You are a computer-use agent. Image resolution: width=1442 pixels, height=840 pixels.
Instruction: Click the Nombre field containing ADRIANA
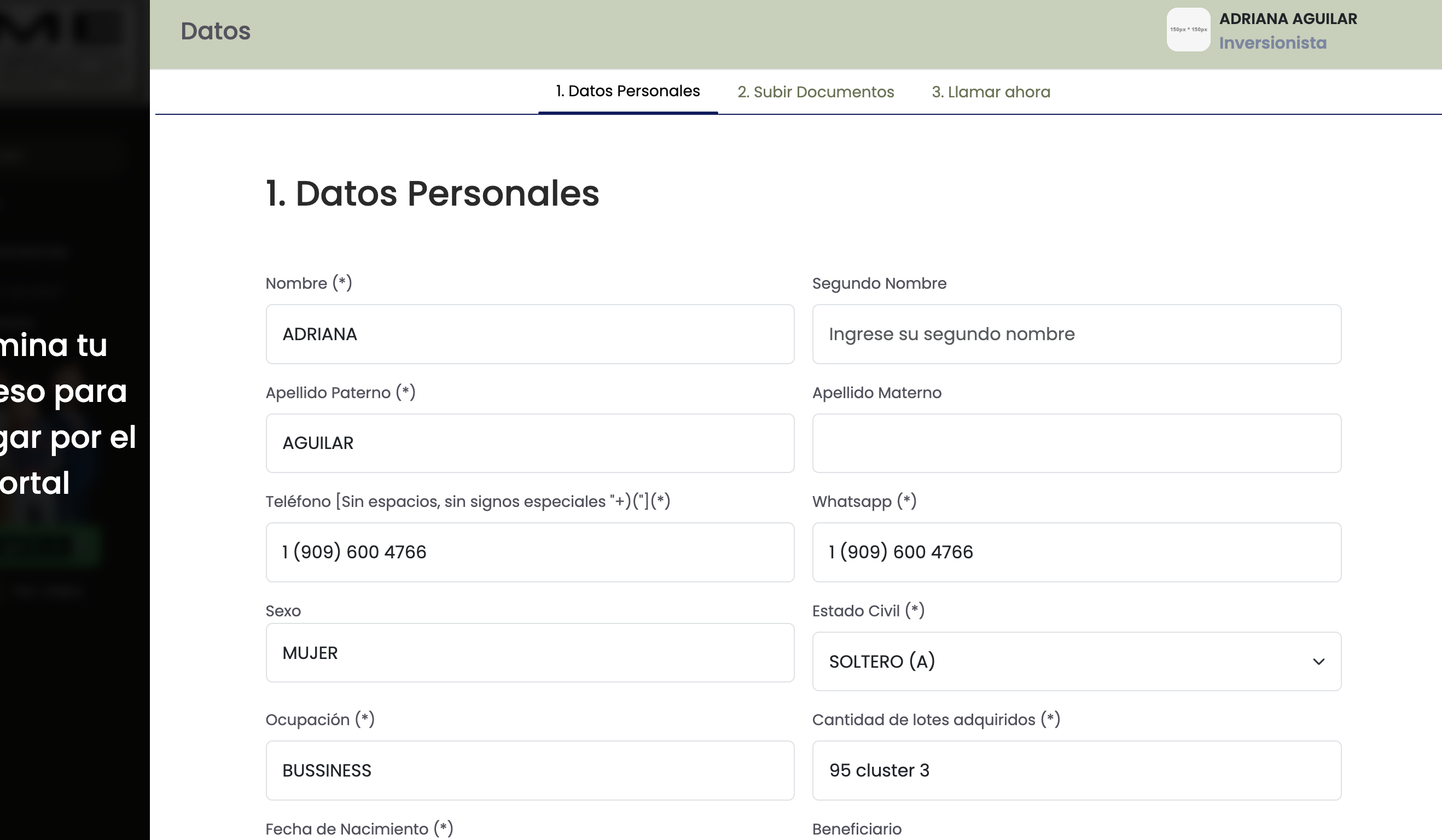(530, 334)
